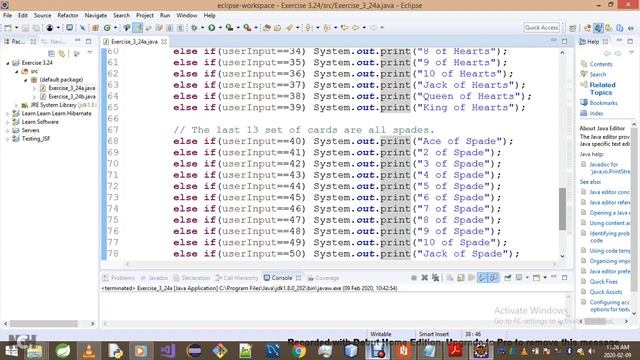The image size is (640, 360).
Task: Click the Debug bug icon in the toolbar
Action: pos(193,28)
